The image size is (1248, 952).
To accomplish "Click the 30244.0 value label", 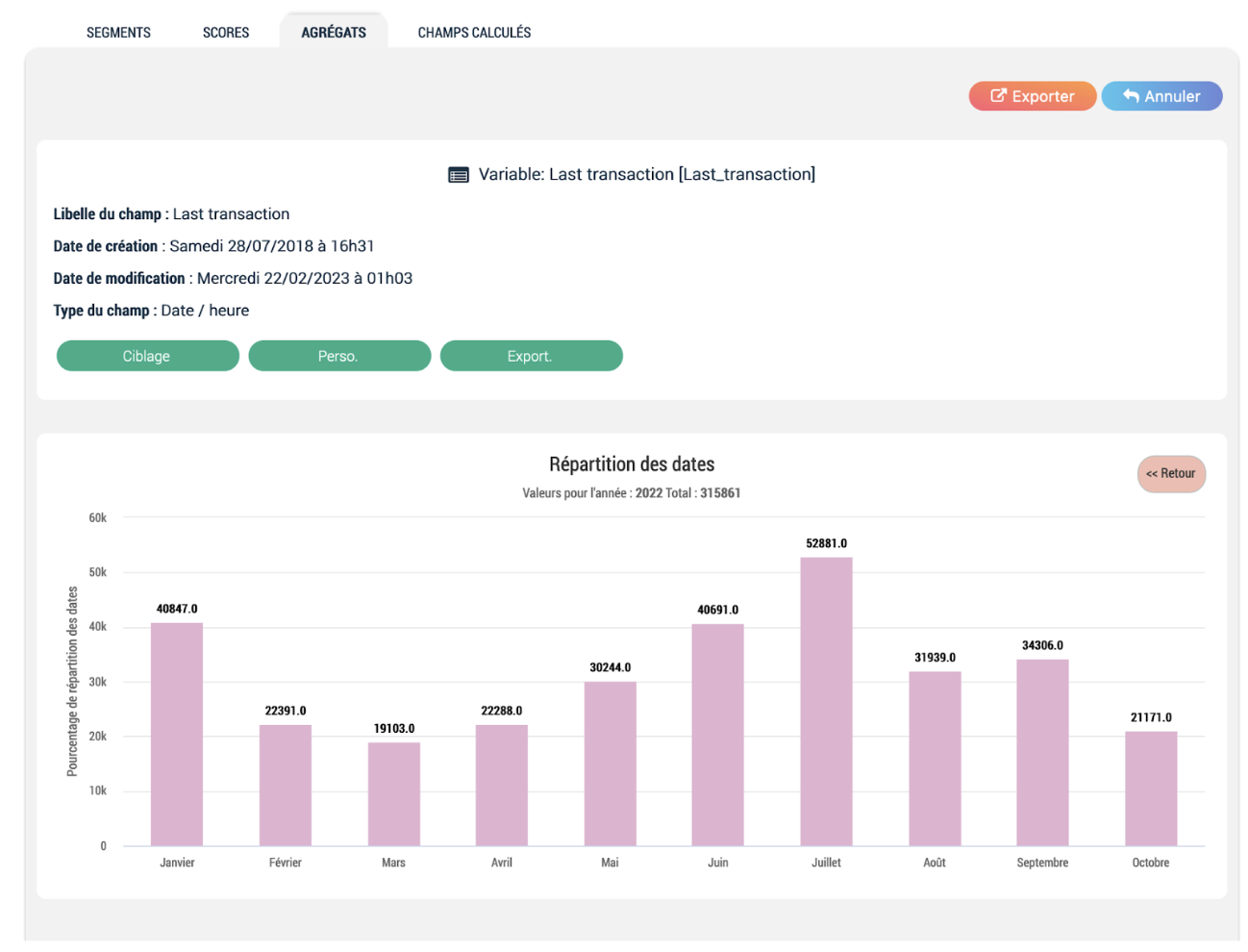I will (x=611, y=667).
